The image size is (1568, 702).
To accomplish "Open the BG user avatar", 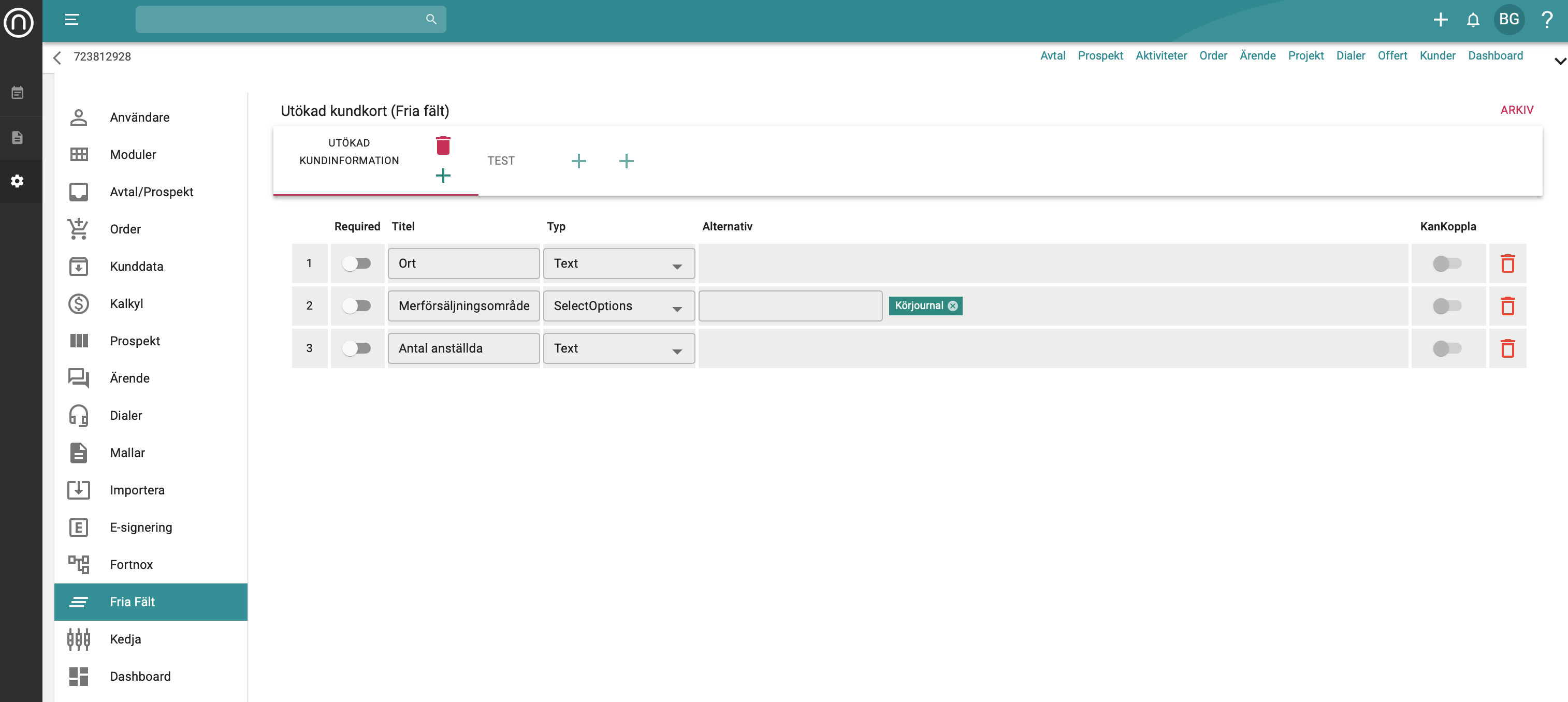I will tap(1508, 20).
